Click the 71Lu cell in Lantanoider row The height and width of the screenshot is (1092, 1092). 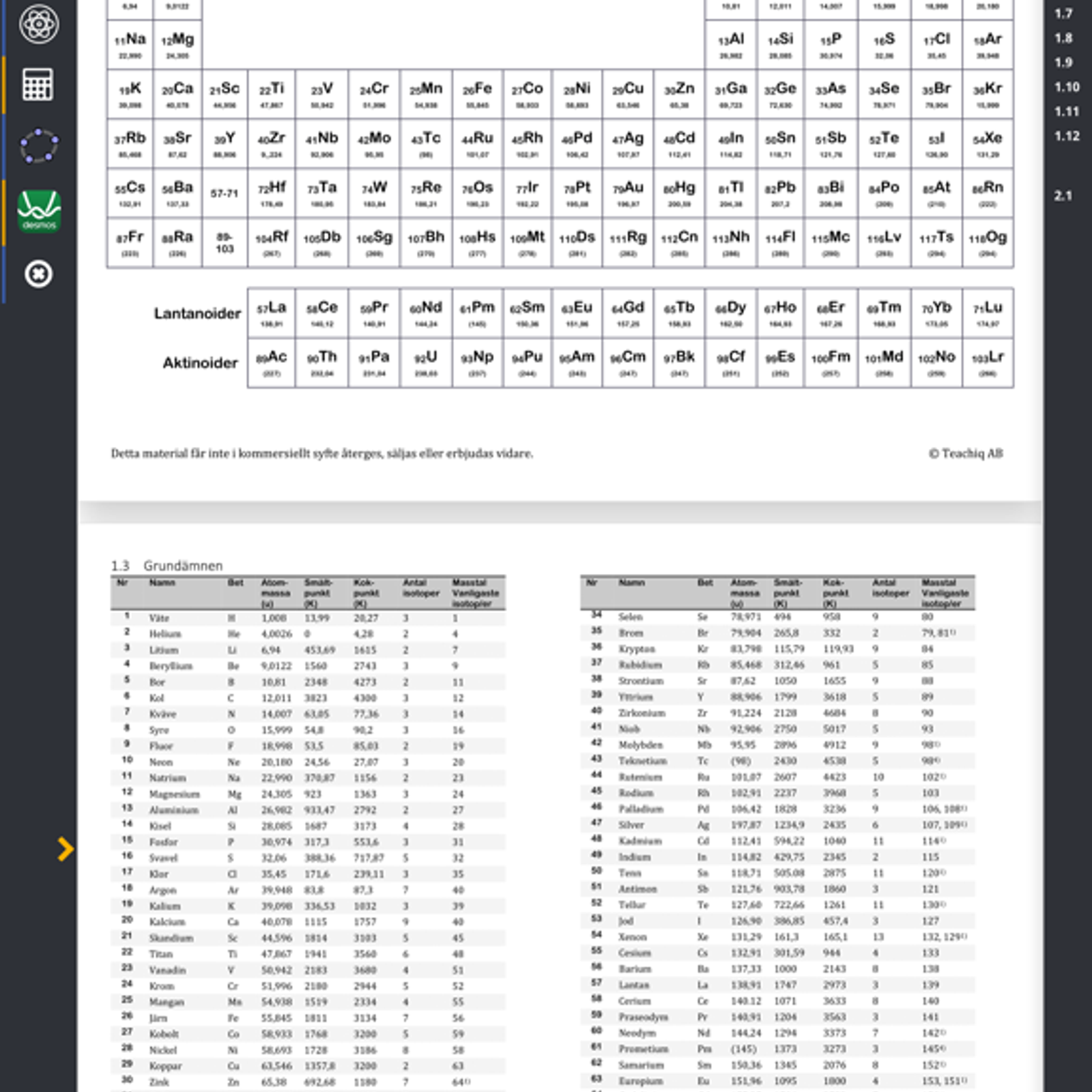click(x=988, y=313)
